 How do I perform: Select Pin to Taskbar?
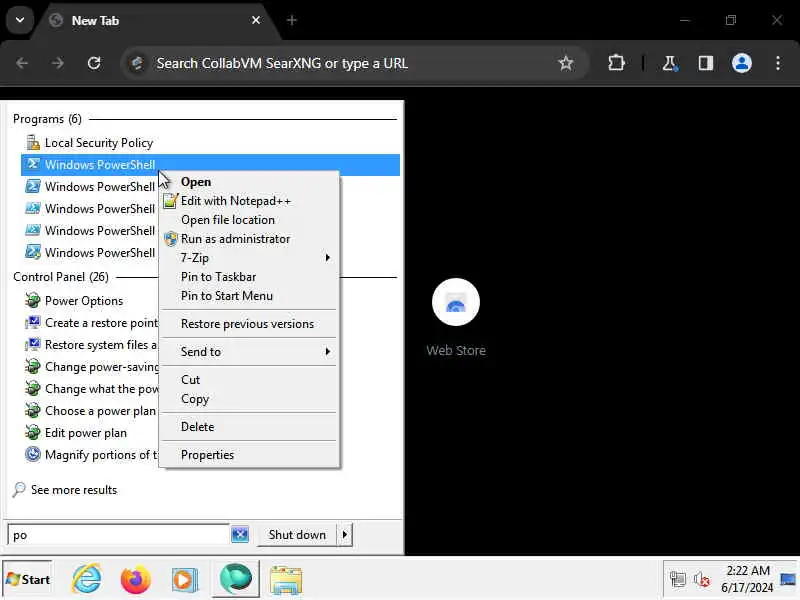tap(249, 277)
